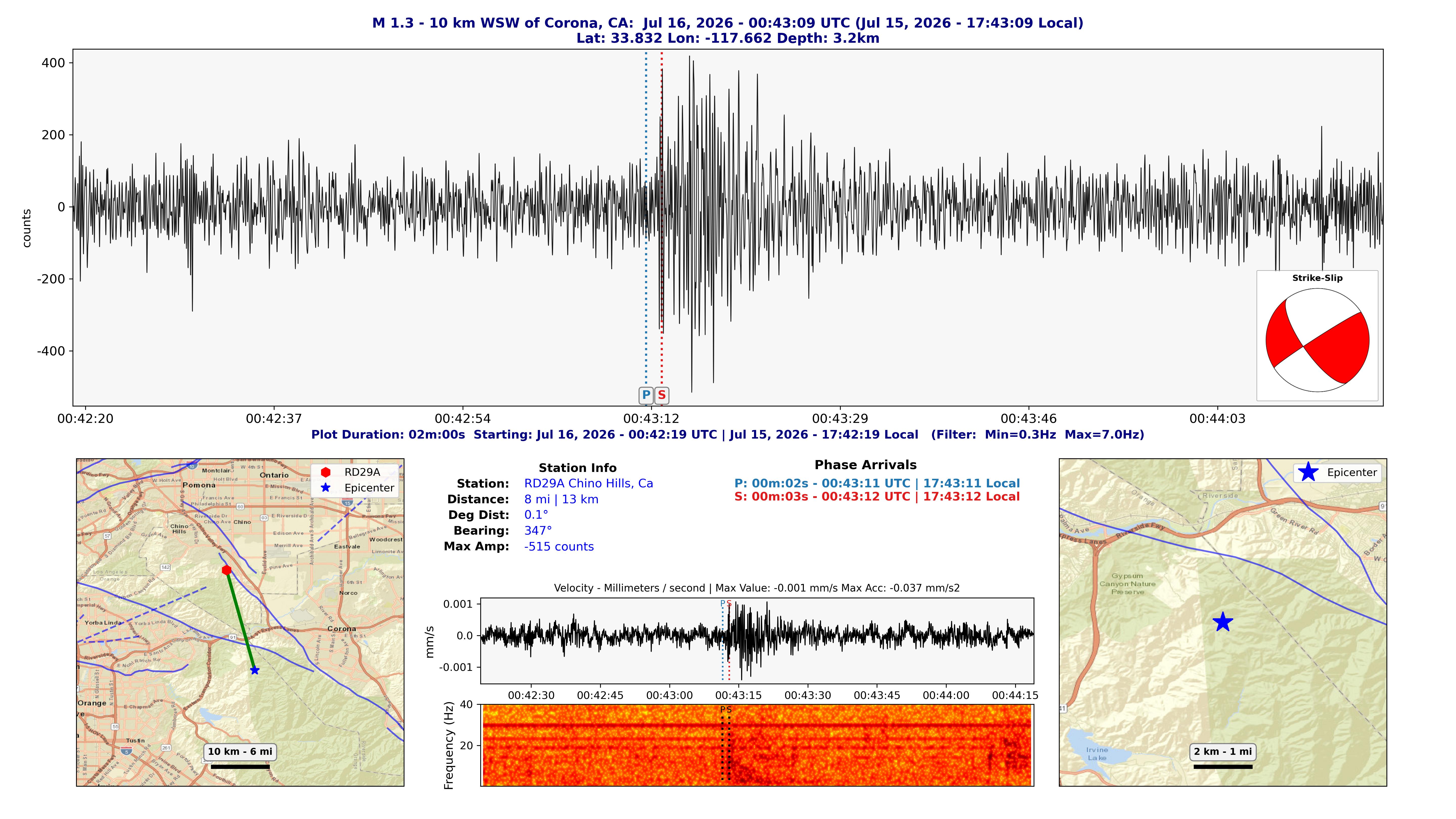1456x819 pixels.
Task: Click the red hexagon in the RD29A legend
Action: tap(326, 472)
